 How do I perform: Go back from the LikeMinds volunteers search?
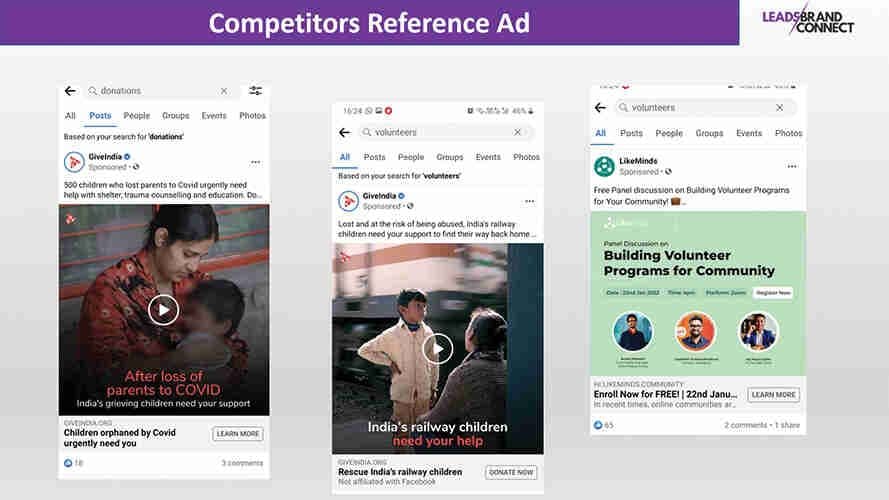(600, 108)
